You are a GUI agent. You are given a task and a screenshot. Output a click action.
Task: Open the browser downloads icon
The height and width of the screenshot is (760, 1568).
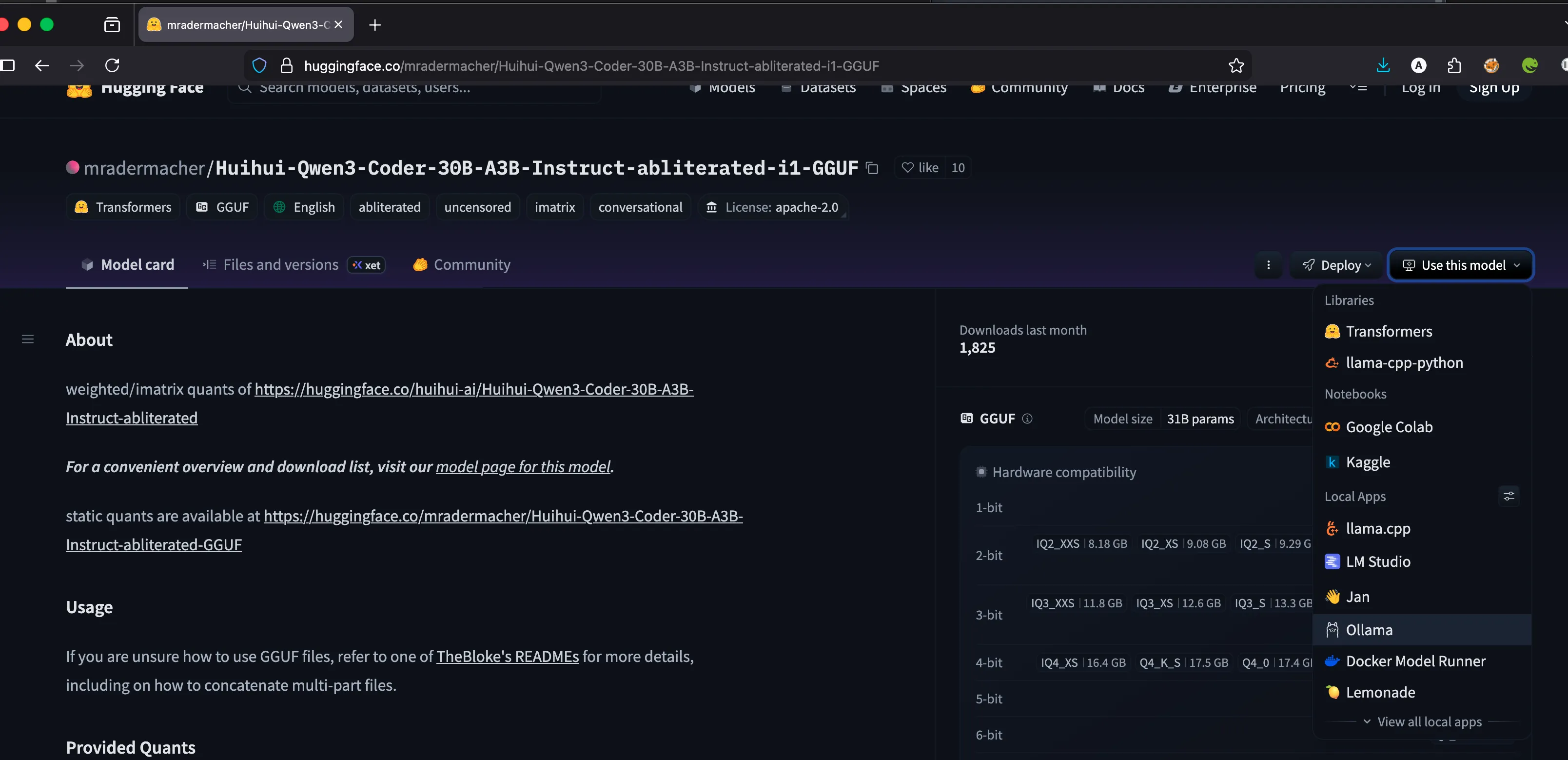pyautogui.click(x=1383, y=66)
